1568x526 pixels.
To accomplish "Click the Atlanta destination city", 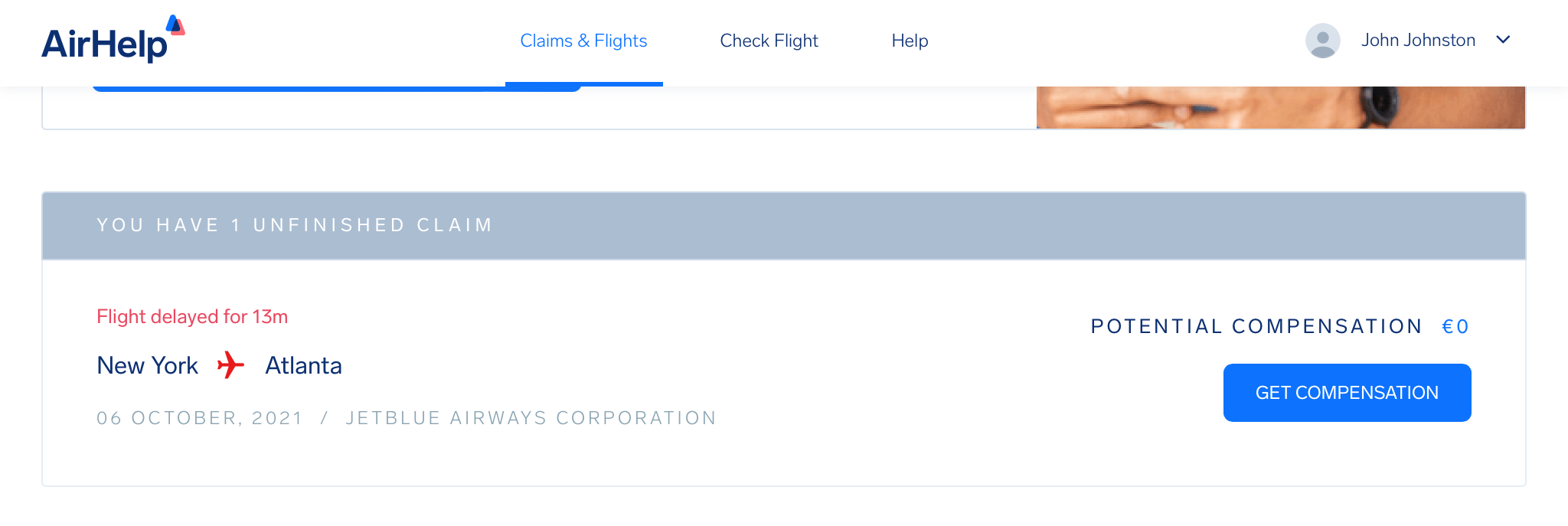I will (303, 366).
